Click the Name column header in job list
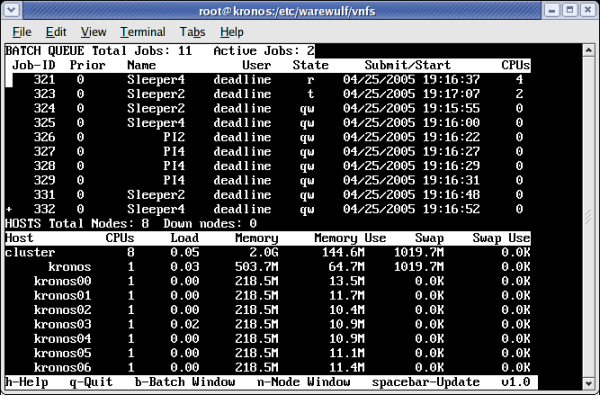This screenshot has width=600, height=395. pyautogui.click(x=142, y=65)
